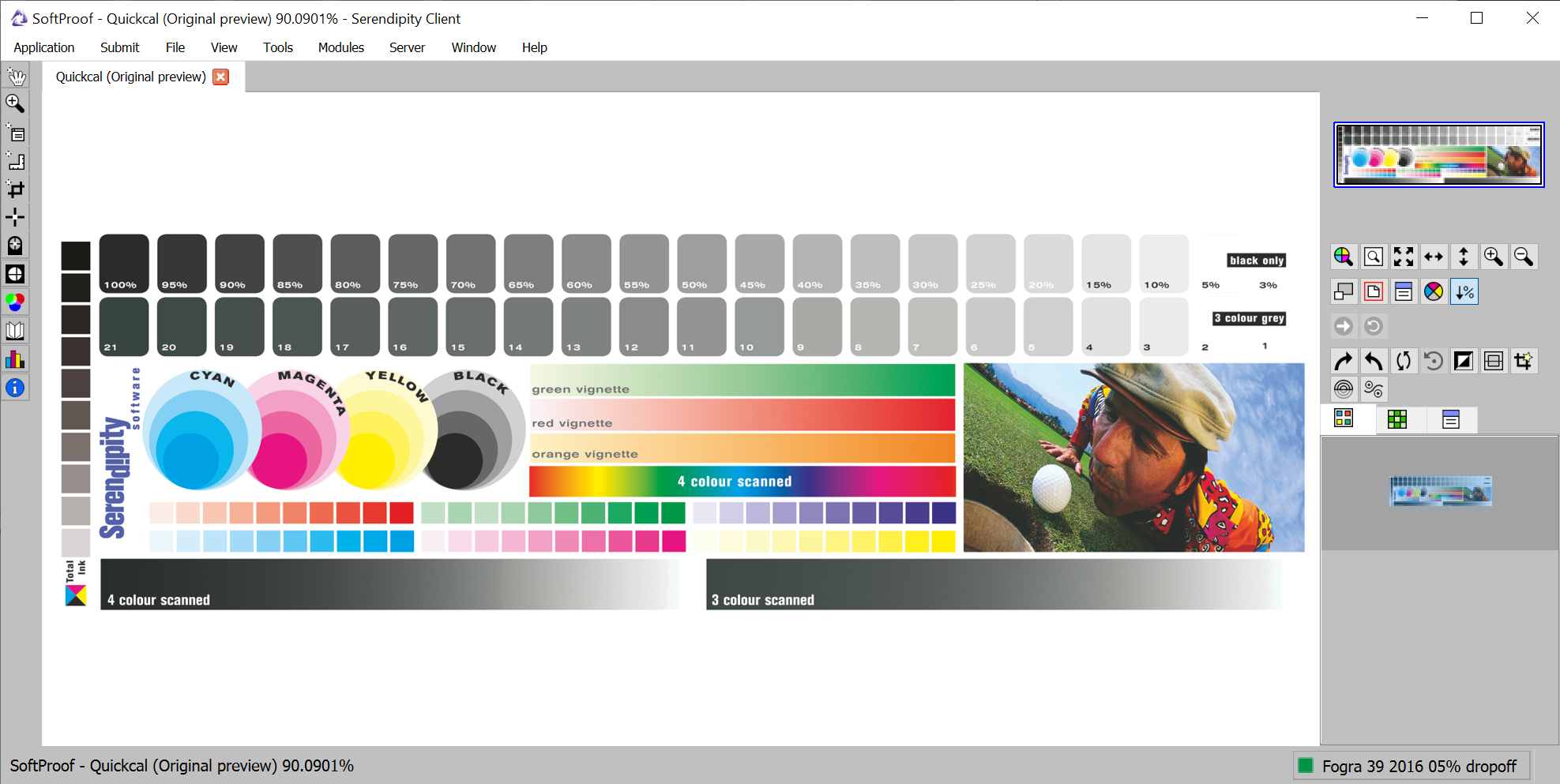Click the crop with star icon
This screenshot has height=784, width=1560.
pyautogui.click(x=1524, y=362)
